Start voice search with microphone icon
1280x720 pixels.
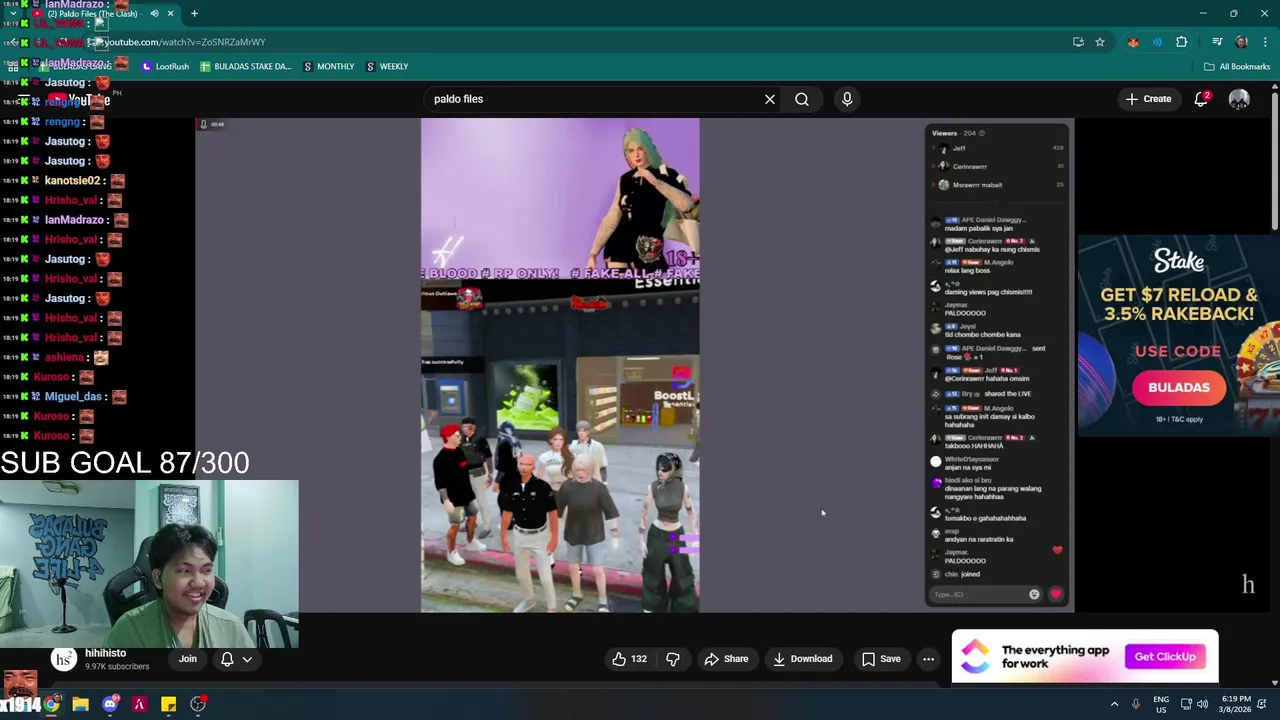(x=847, y=99)
